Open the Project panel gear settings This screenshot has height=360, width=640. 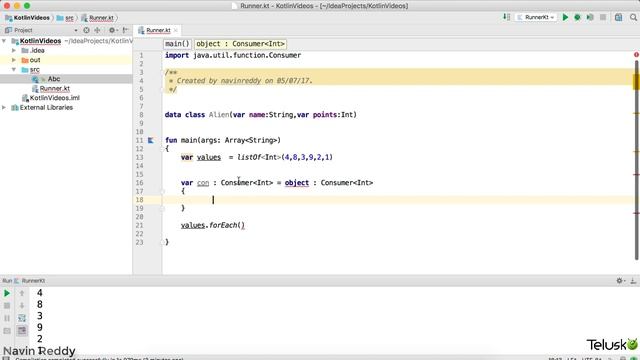pos(112,30)
